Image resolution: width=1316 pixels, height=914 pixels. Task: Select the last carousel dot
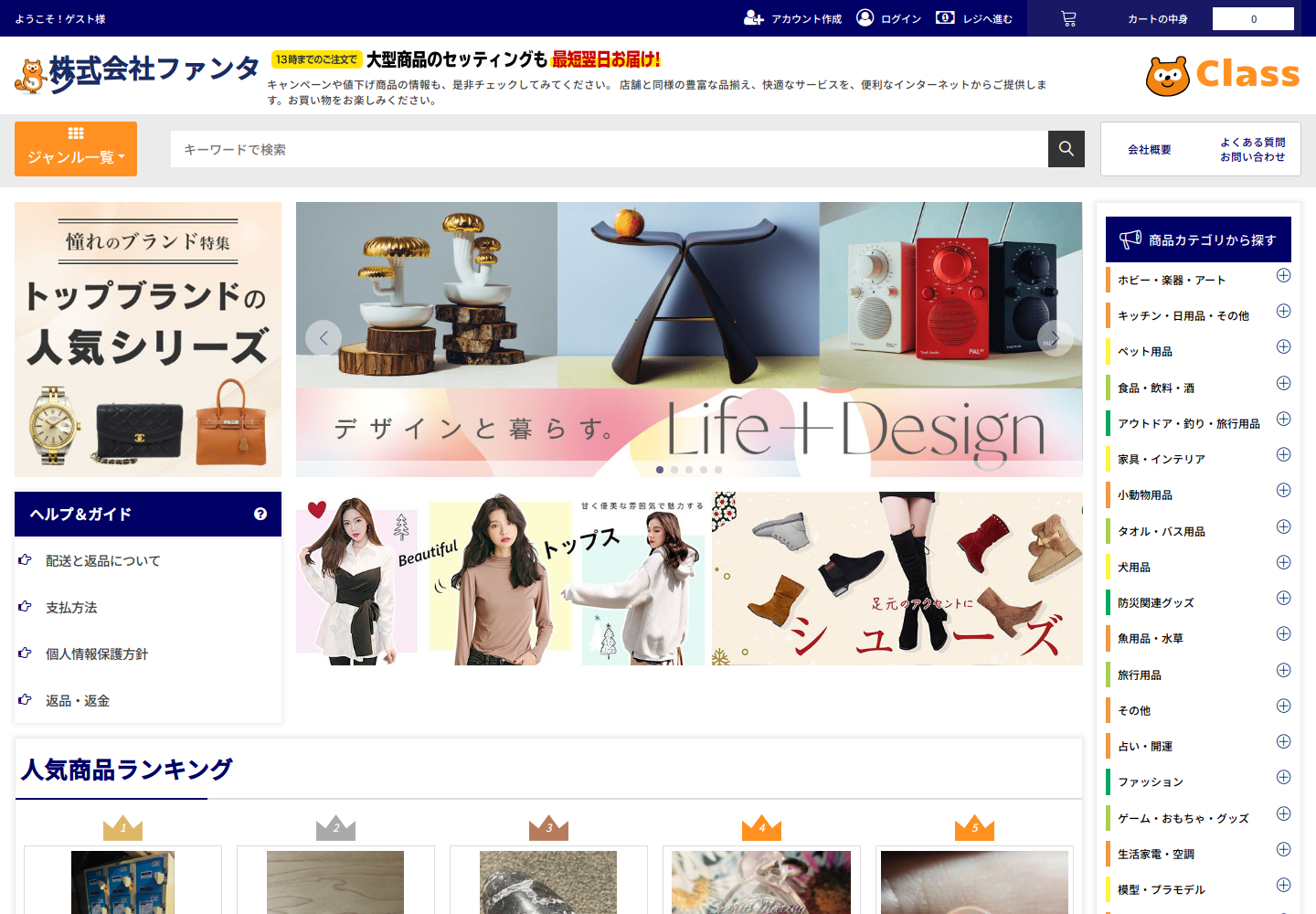pyautogui.click(x=718, y=470)
